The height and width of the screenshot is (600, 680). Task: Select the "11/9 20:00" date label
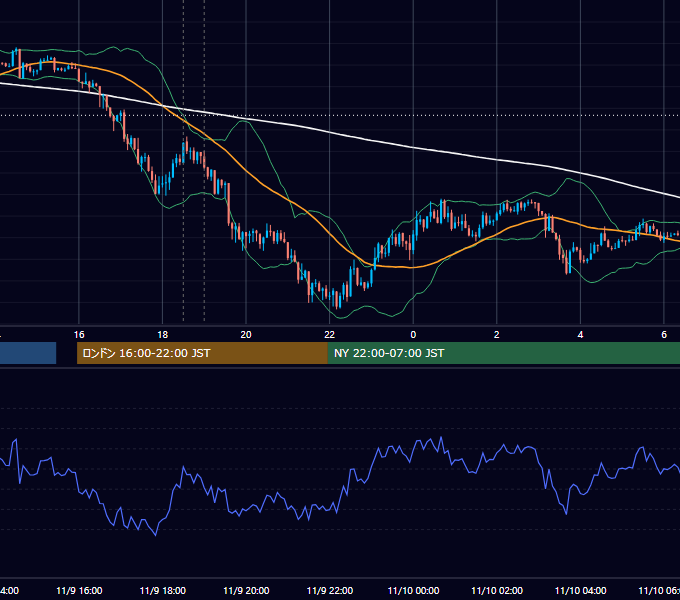point(246,590)
